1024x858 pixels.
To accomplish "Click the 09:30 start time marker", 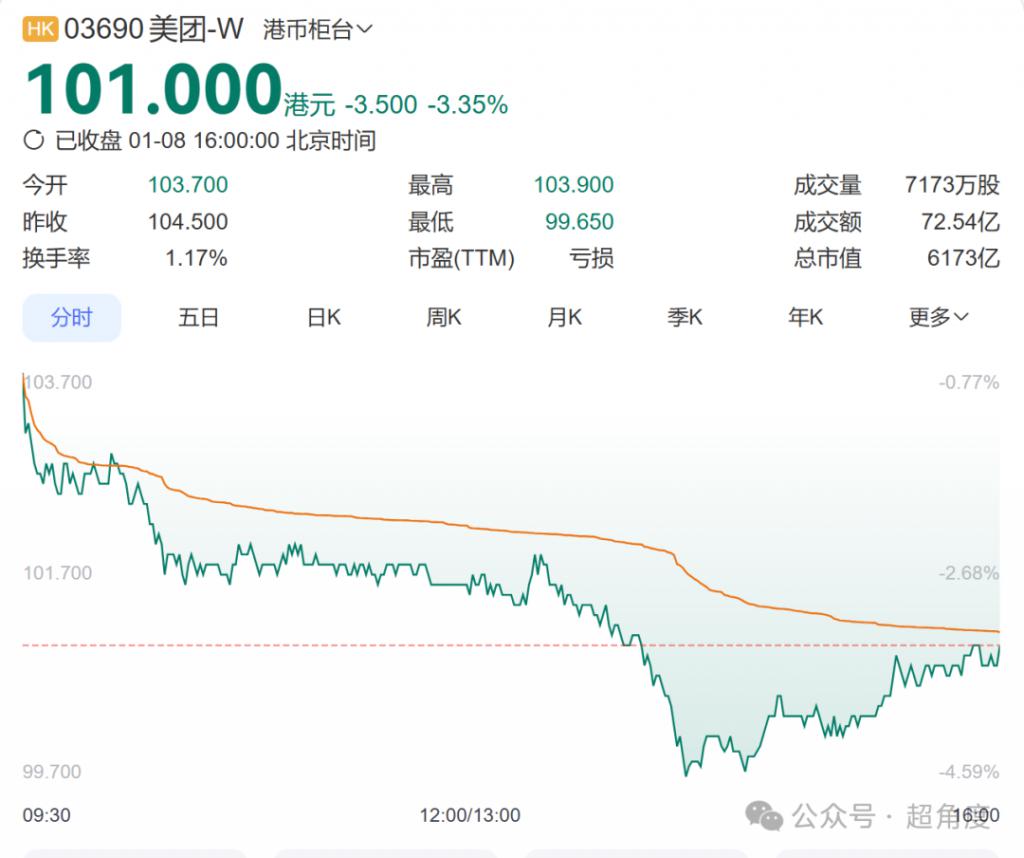I will coord(47,815).
